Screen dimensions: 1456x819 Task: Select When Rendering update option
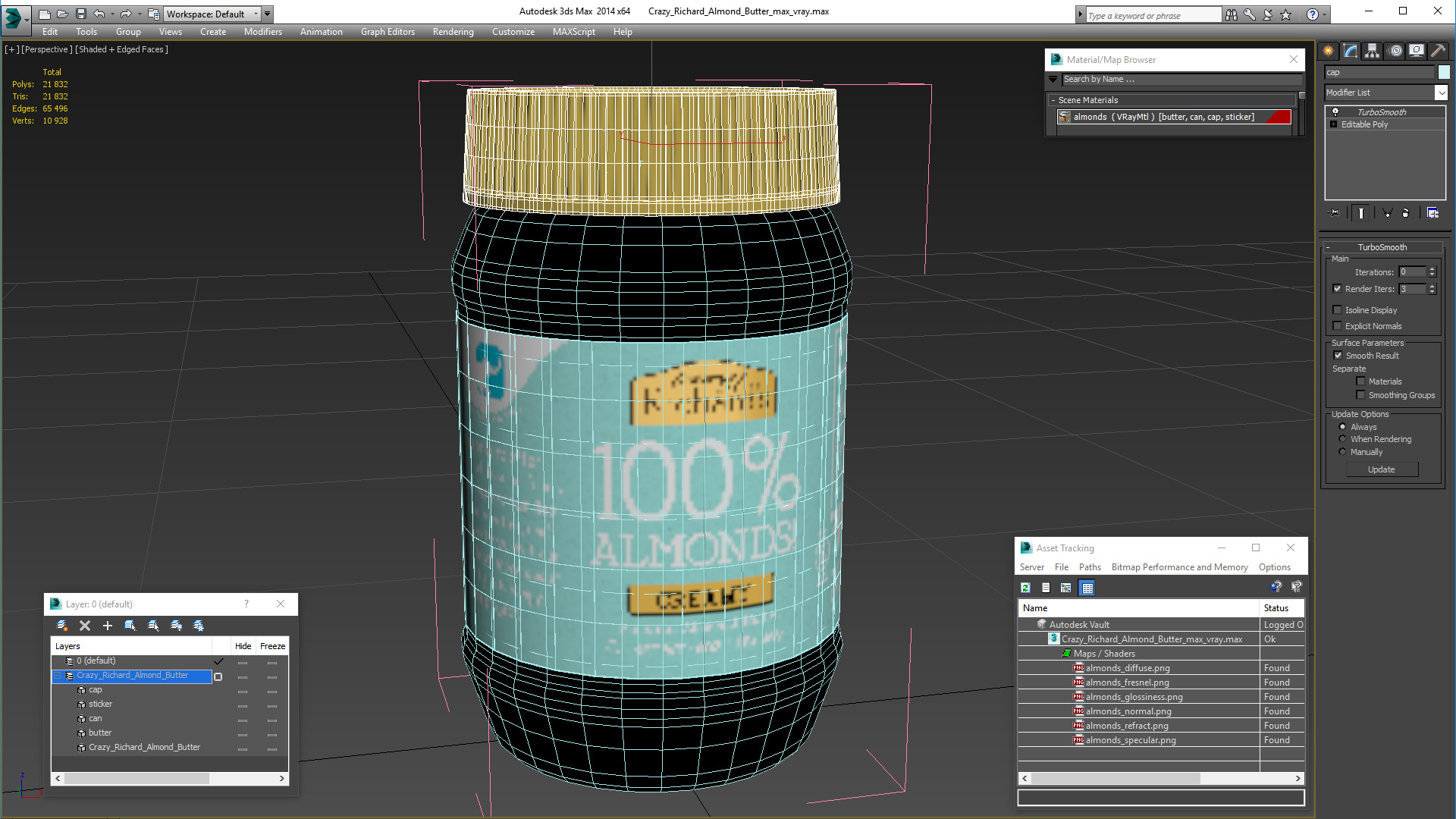click(1342, 439)
